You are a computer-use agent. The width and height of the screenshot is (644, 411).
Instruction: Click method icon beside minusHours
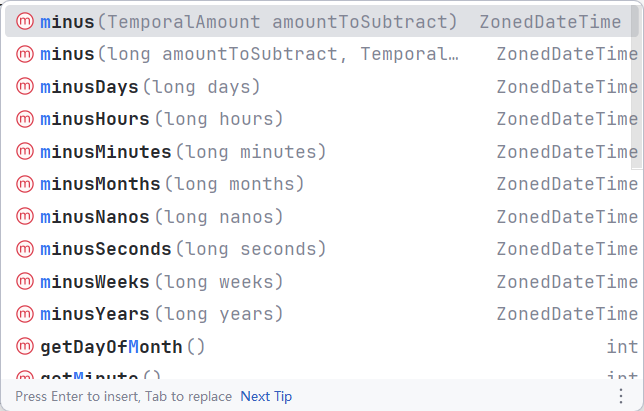click(x=26, y=120)
